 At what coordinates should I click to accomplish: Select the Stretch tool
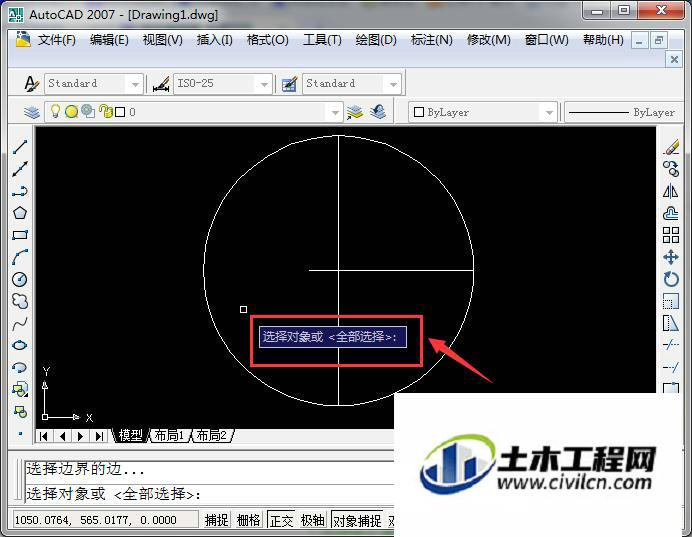pyautogui.click(x=671, y=323)
